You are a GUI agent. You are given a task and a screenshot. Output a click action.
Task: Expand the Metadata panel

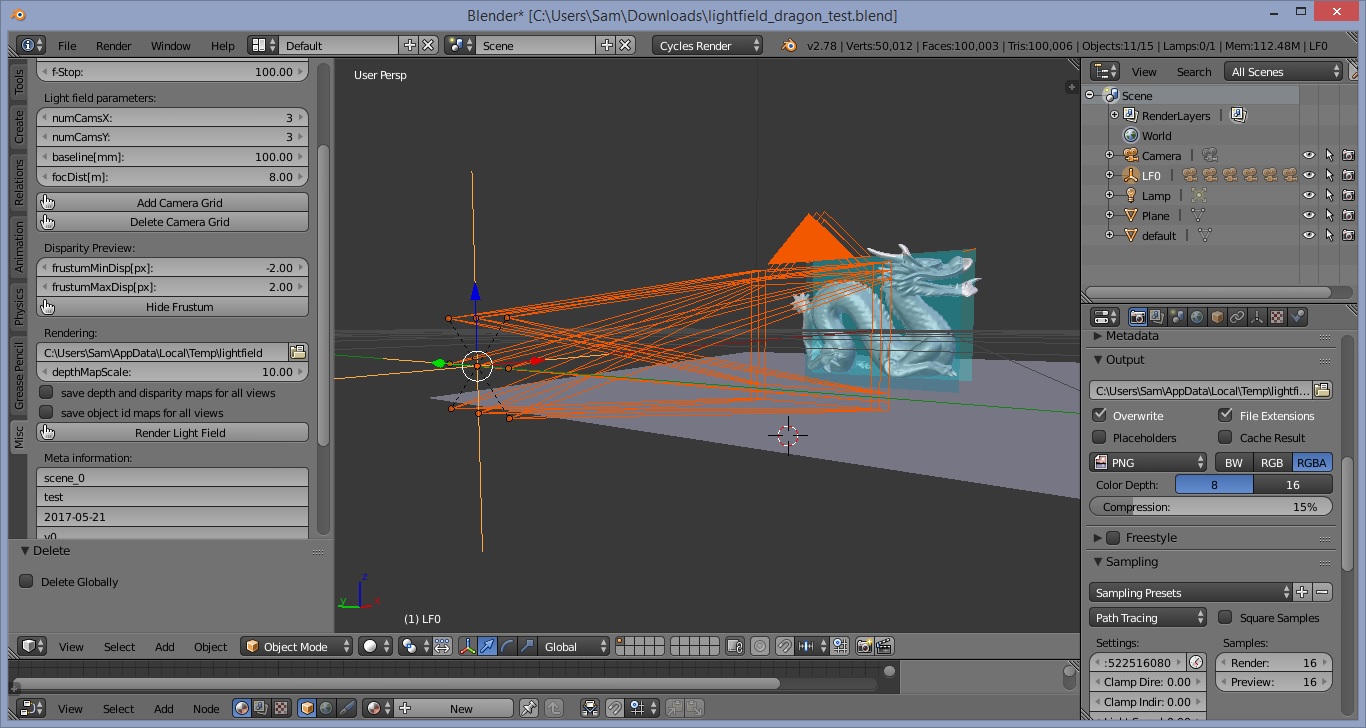click(x=1098, y=336)
